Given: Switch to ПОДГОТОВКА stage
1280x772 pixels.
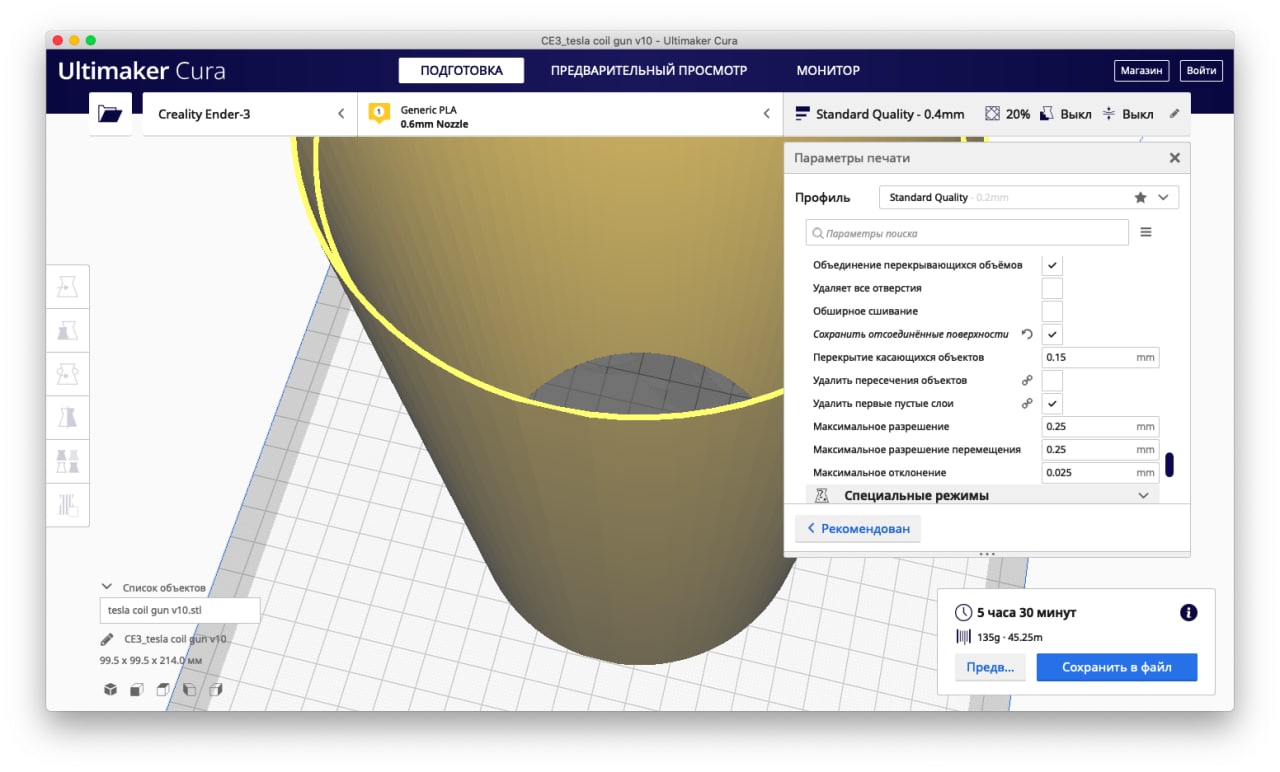Looking at the screenshot, I should click(460, 70).
